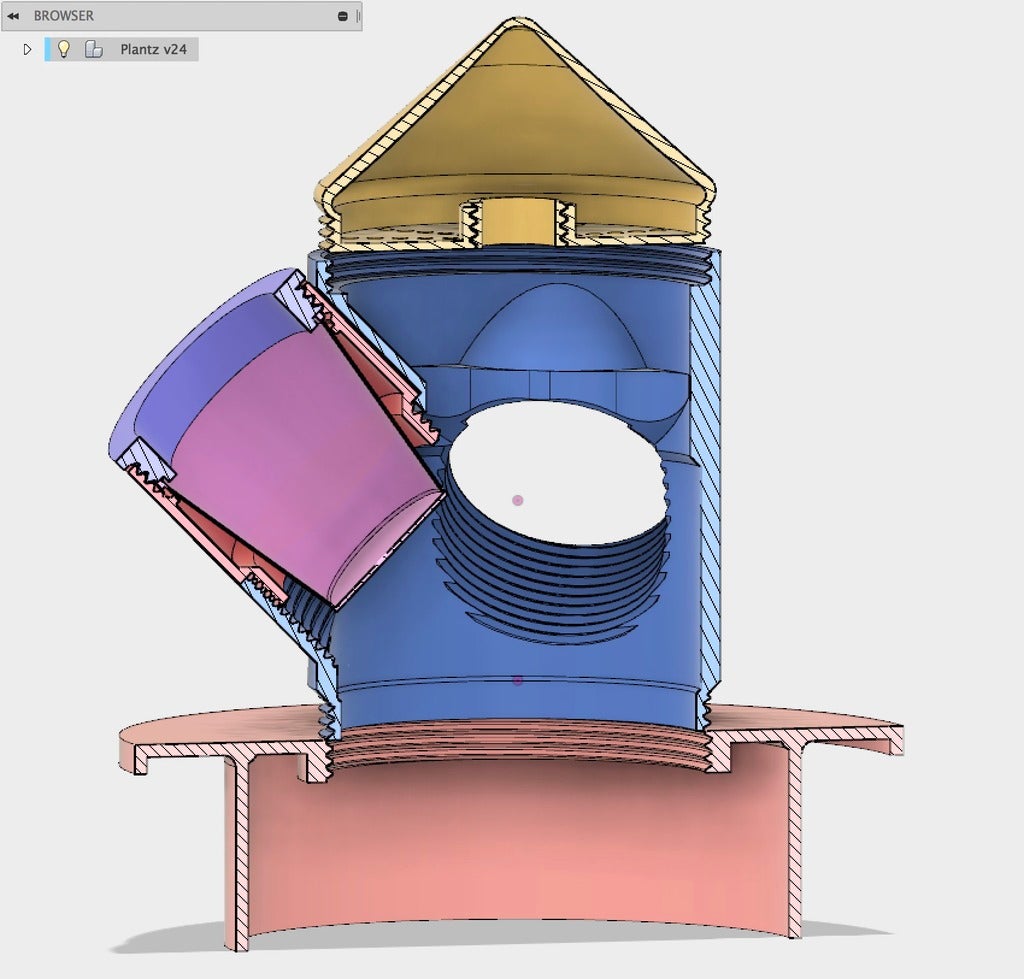Click the pink sketch point near the body bottom
Screen dimensions: 1024x979
518,681
